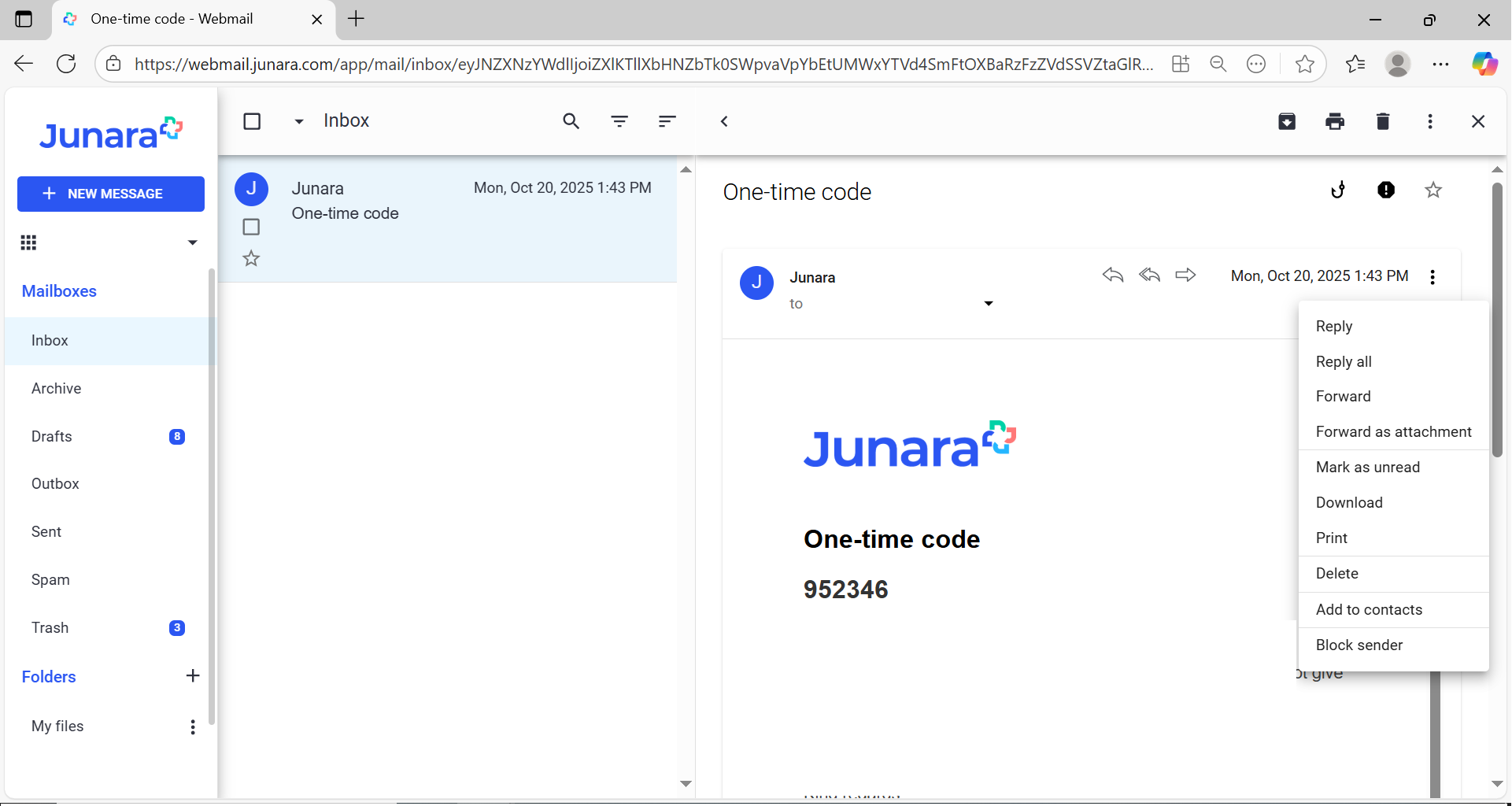
Task: Add a new folder with the plus icon
Action: (193, 675)
